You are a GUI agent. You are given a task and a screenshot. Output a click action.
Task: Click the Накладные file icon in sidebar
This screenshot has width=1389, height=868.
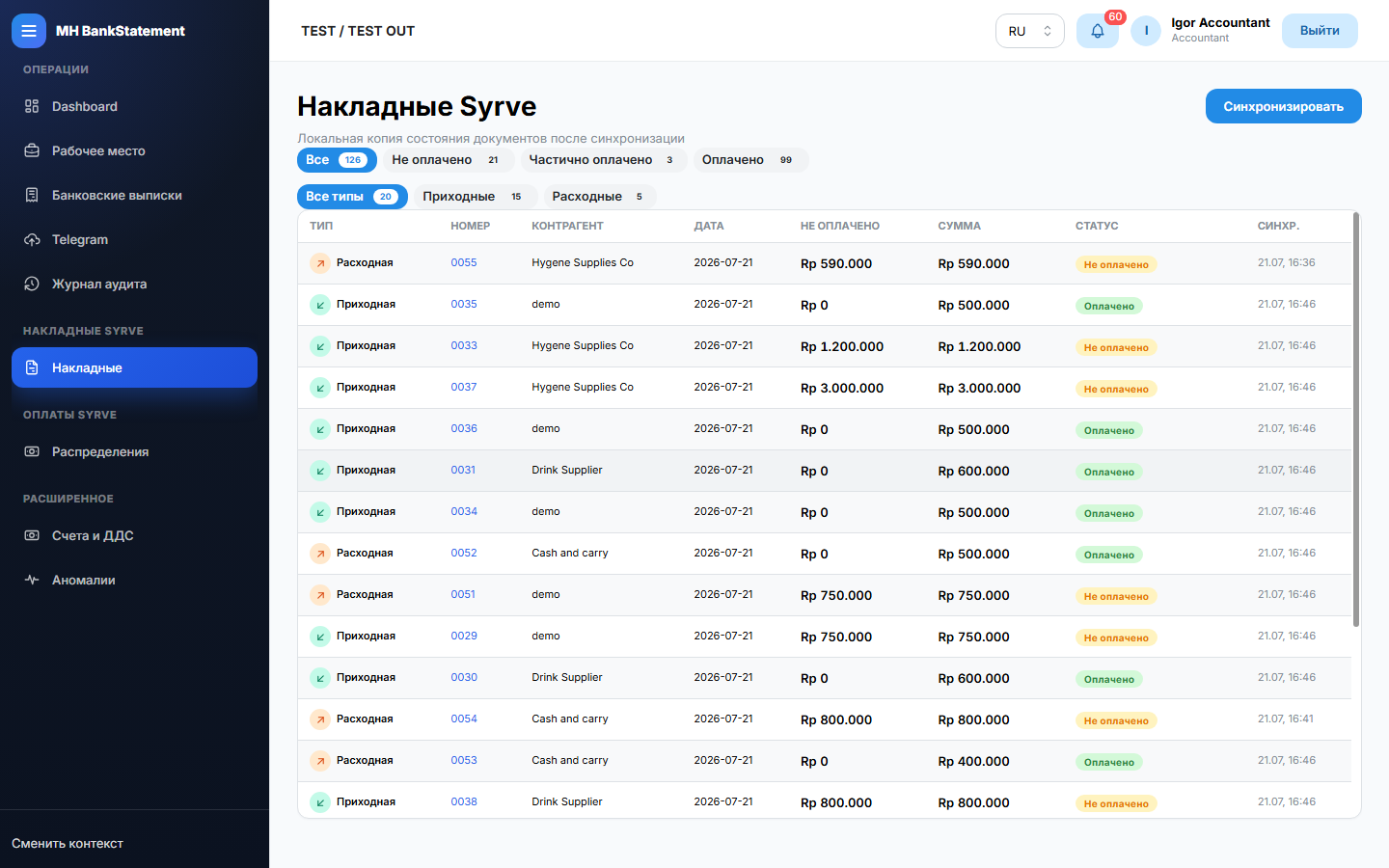pyautogui.click(x=32, y=367)
